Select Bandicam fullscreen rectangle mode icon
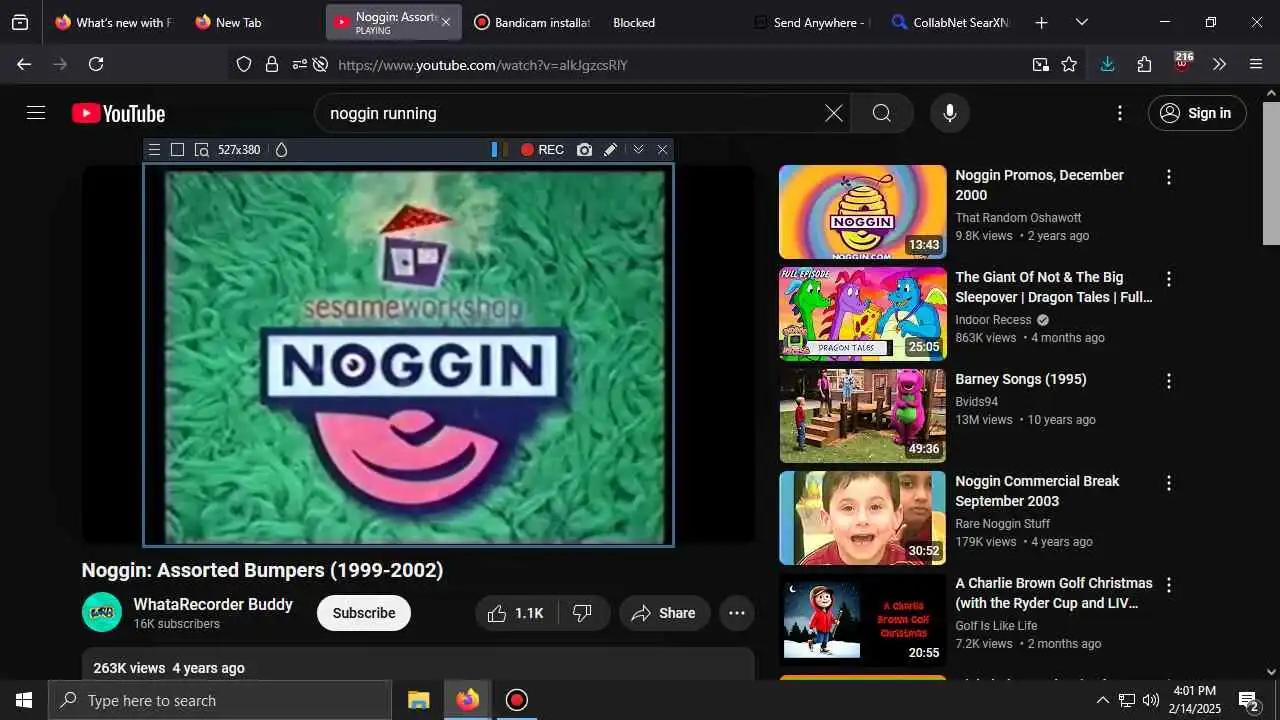The height and width of the screenshot is (720, 1280). [177, 150]
